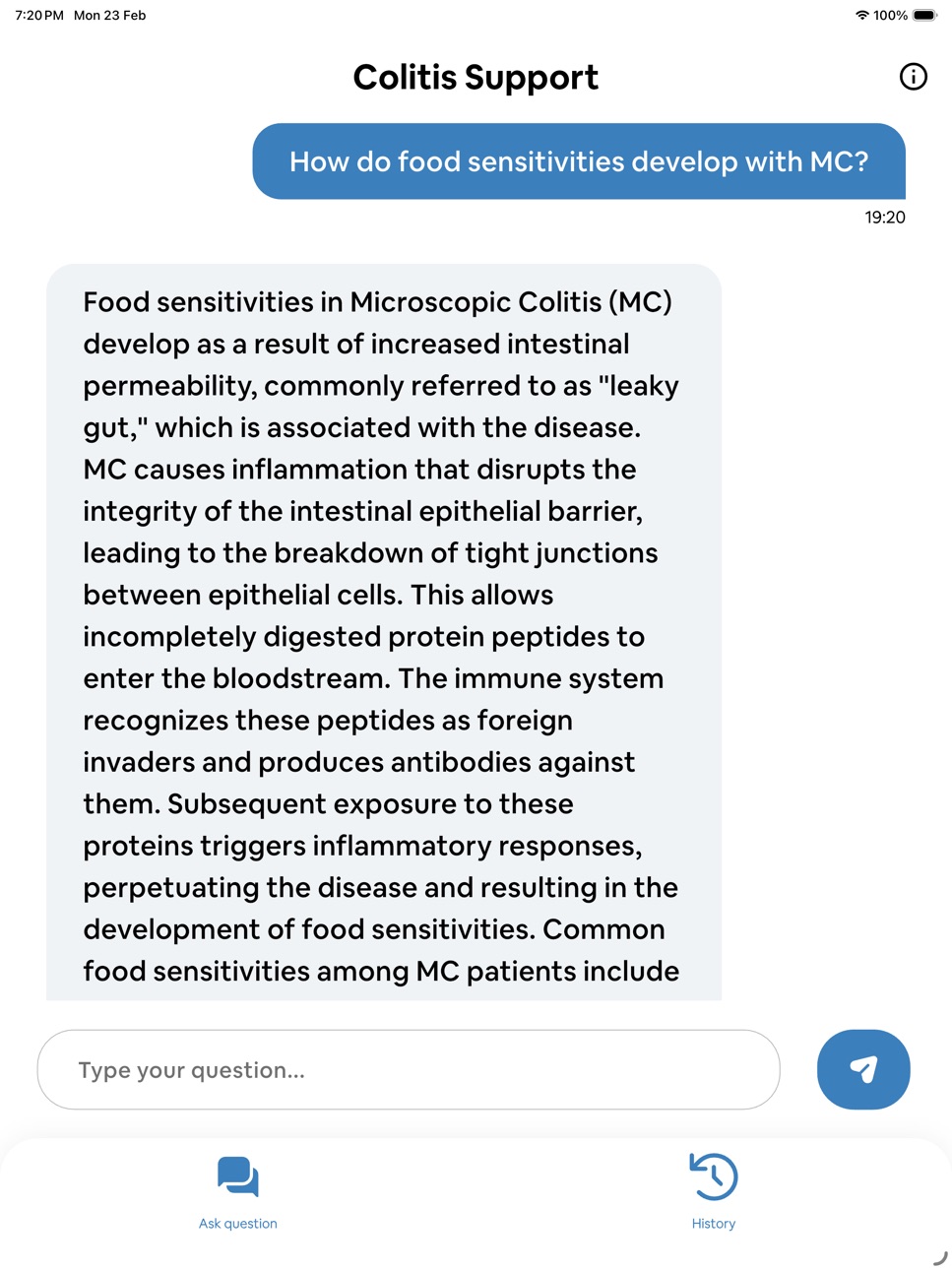Viewport: 952px width, 1270px height.
Task: Click the "Microscopic Colitis (MC)" text in response
Action: pos(511,302)
